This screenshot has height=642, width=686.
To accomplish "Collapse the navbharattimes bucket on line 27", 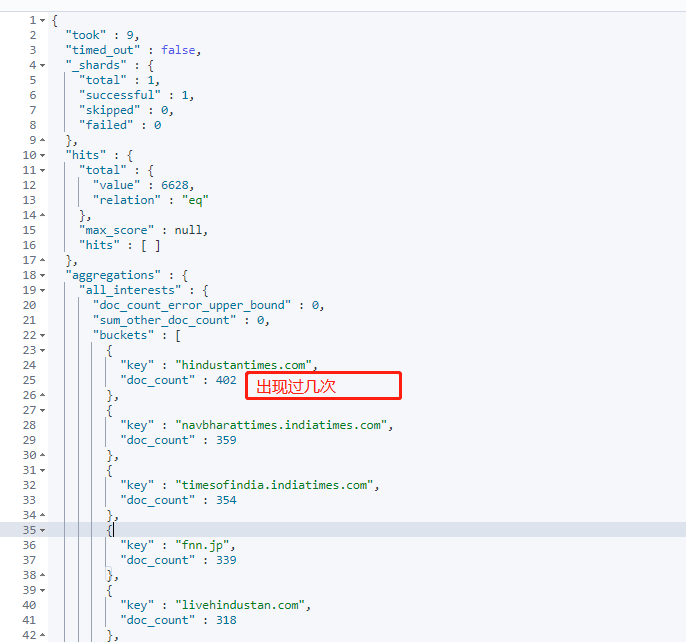I will (42, 410).
